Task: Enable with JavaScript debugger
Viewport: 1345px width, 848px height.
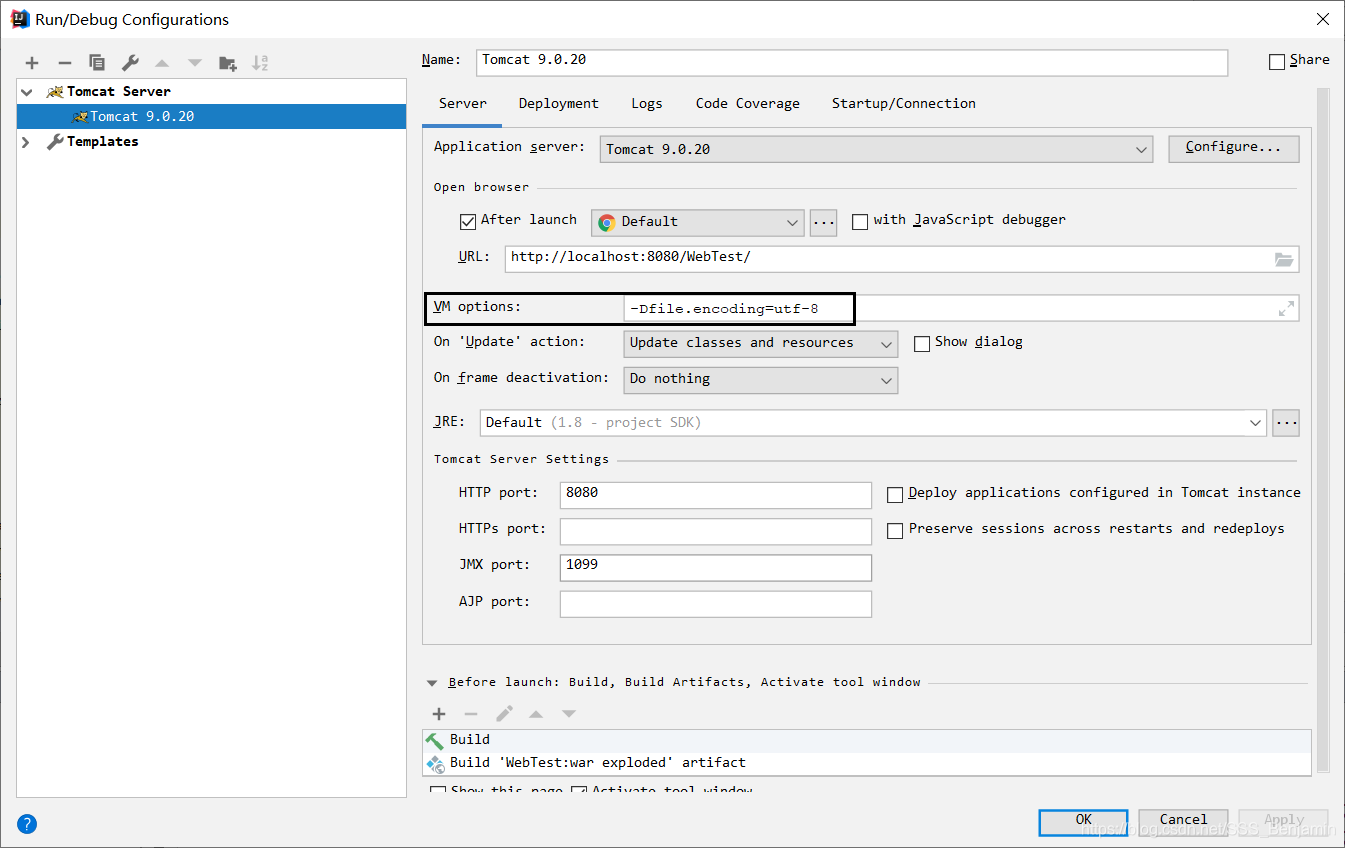Action: [860, 221]
